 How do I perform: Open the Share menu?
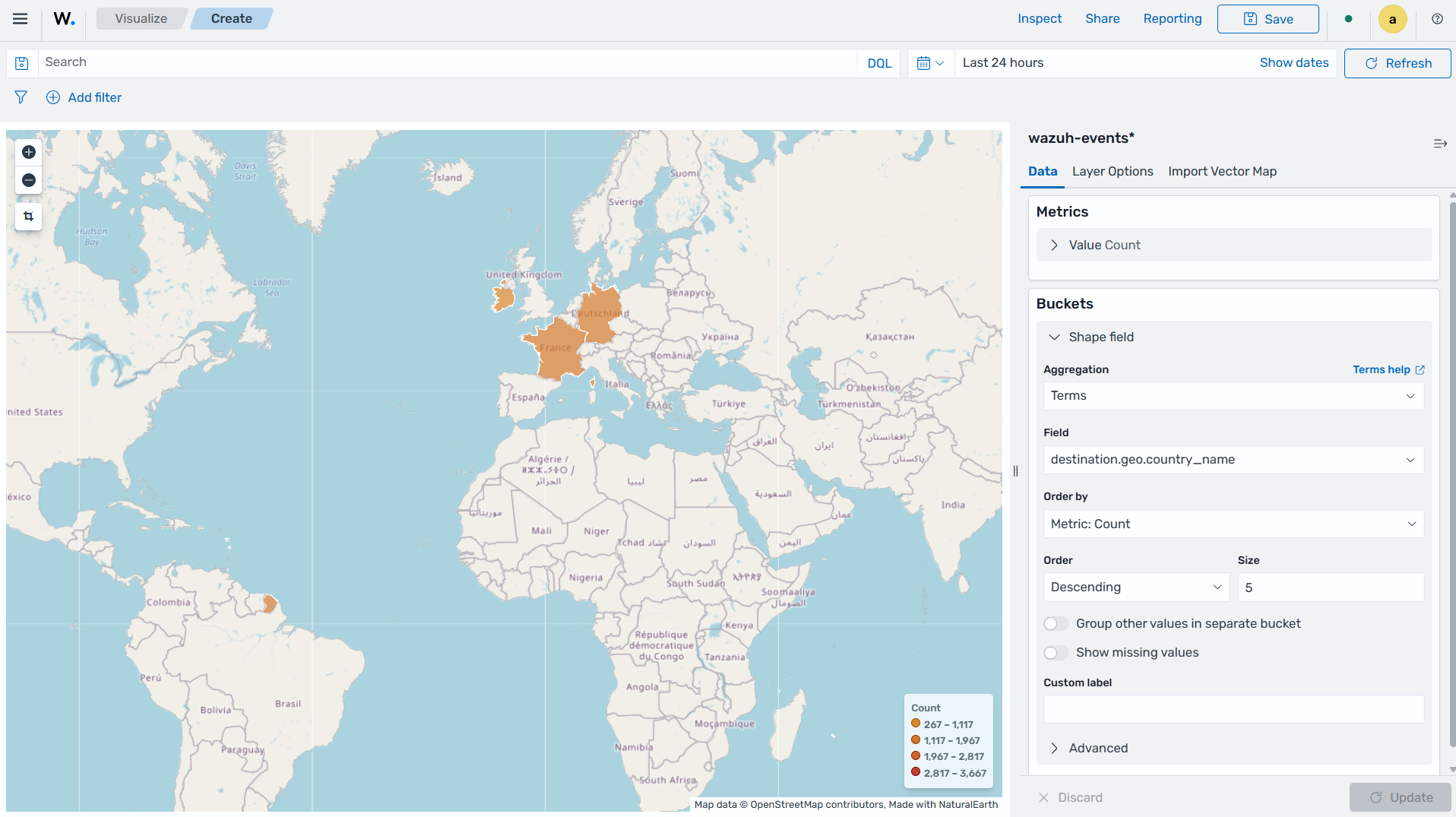[x=1102, y=19]
